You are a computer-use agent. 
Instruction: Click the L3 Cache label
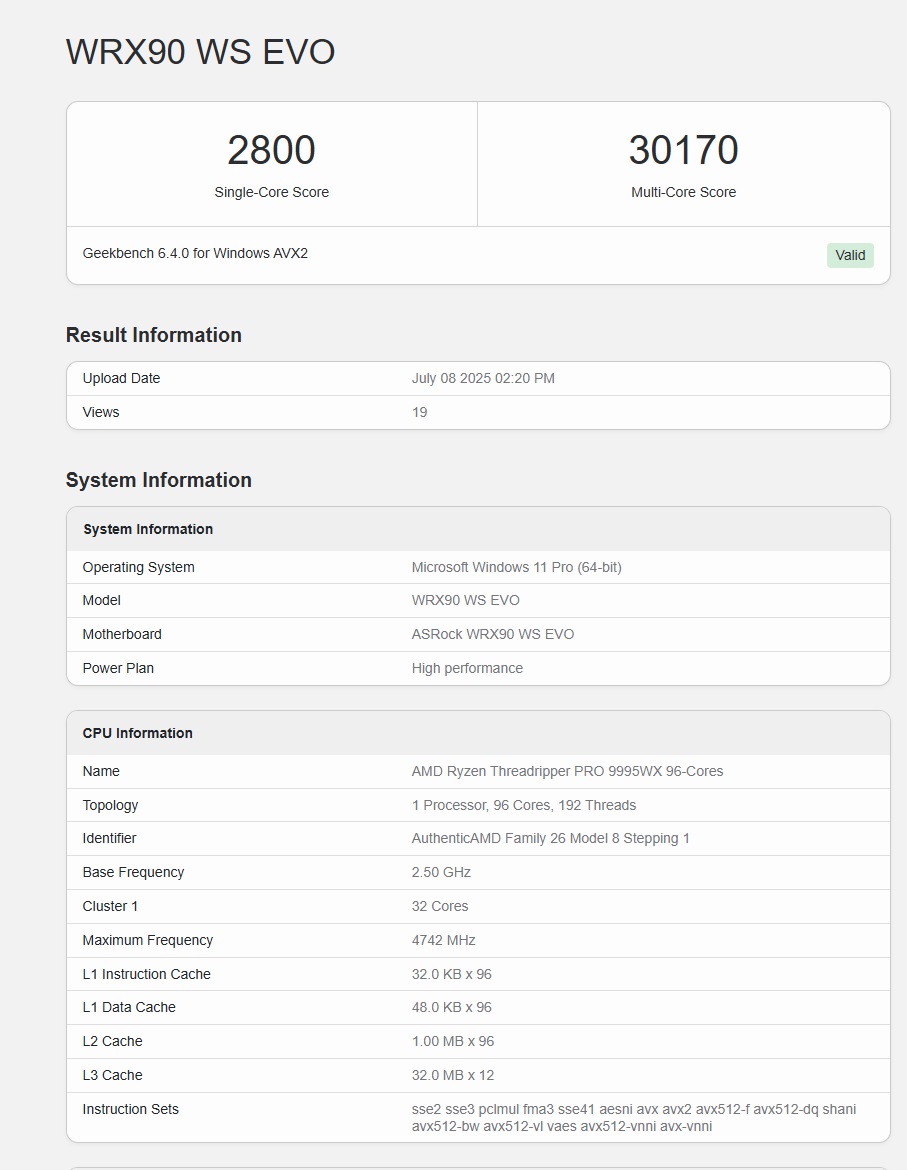pyautogui.click(x=113, y=1075)
